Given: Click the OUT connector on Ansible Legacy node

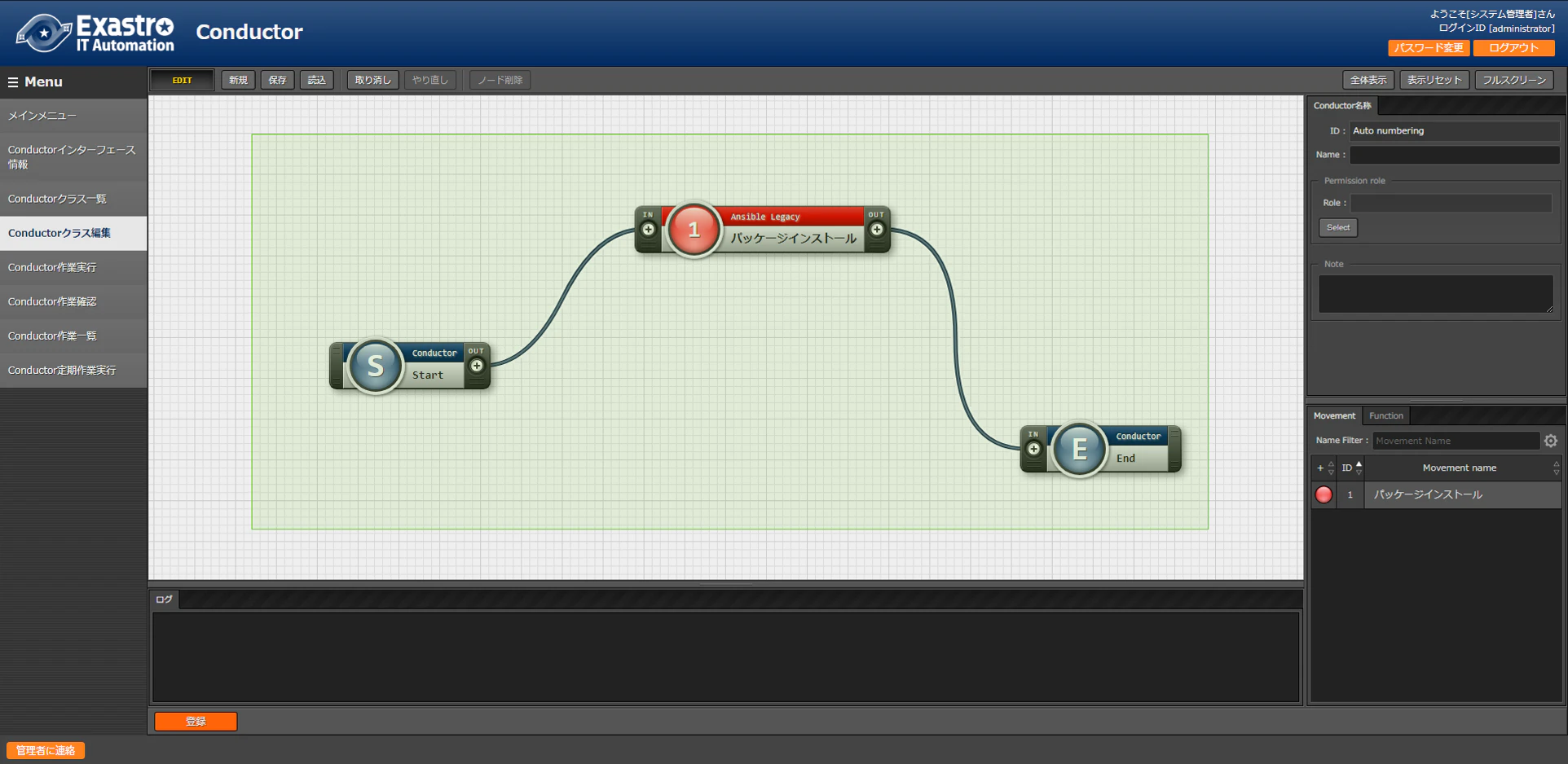Looking at the screenshot, I should pos(877,230).
